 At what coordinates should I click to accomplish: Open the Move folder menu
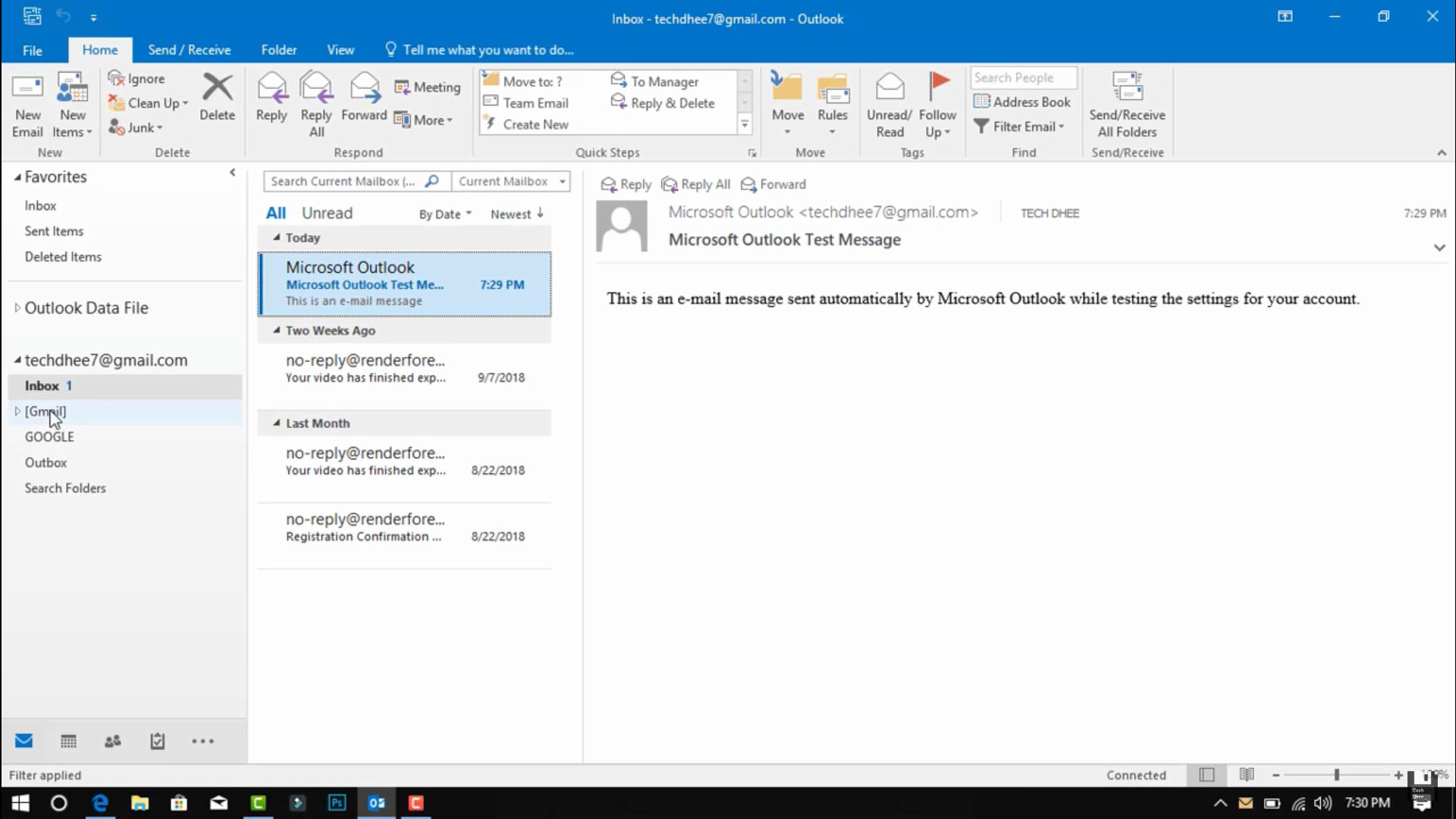tap(787, 105)
